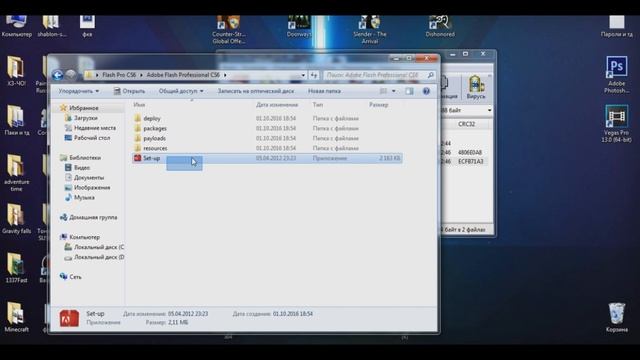The height and width of the screenshot is (360, 640).
Task: Open the view options dropdown arrow
Action: 393,91
